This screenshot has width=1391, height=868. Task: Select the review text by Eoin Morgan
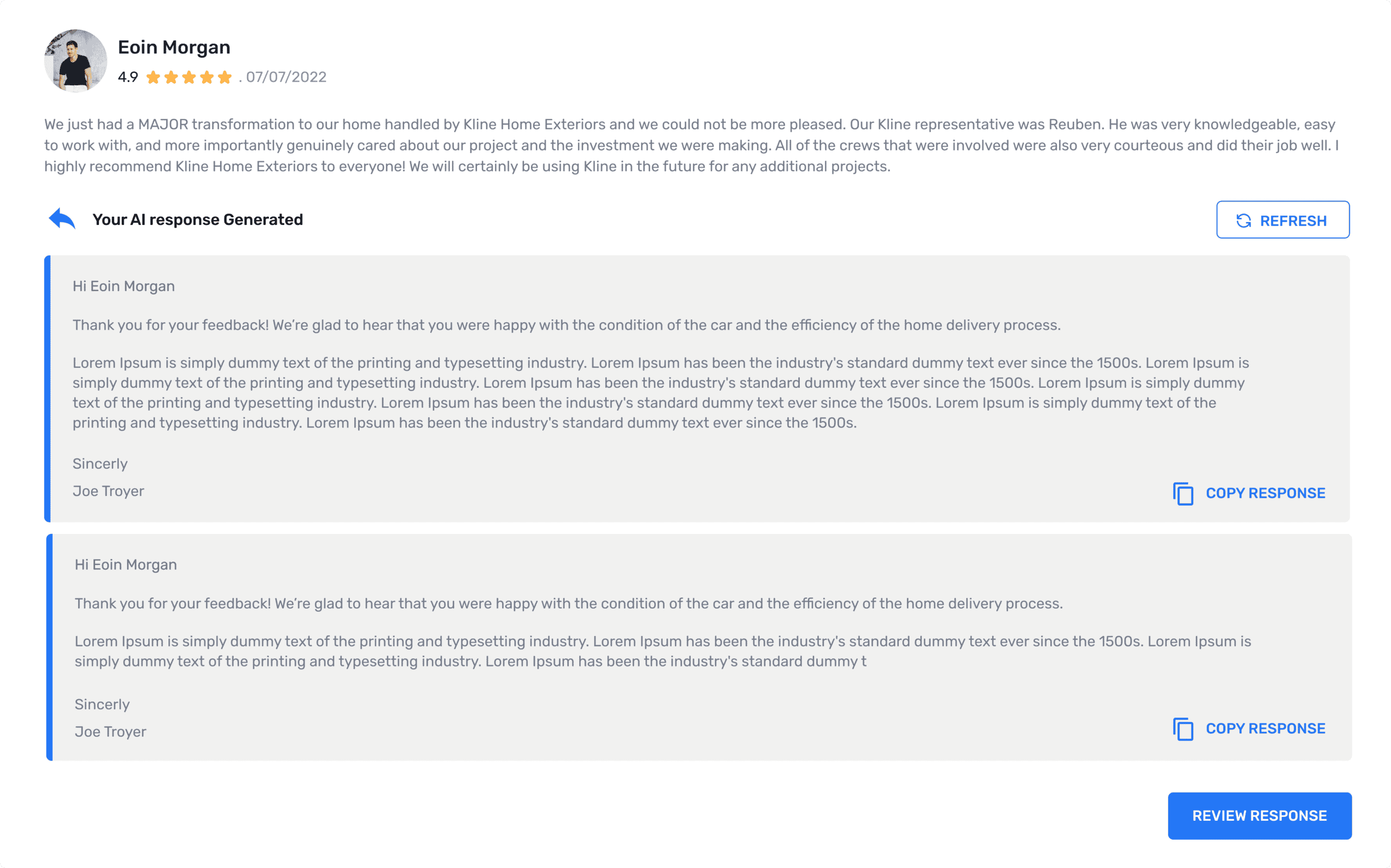click(x=689, y=144)
